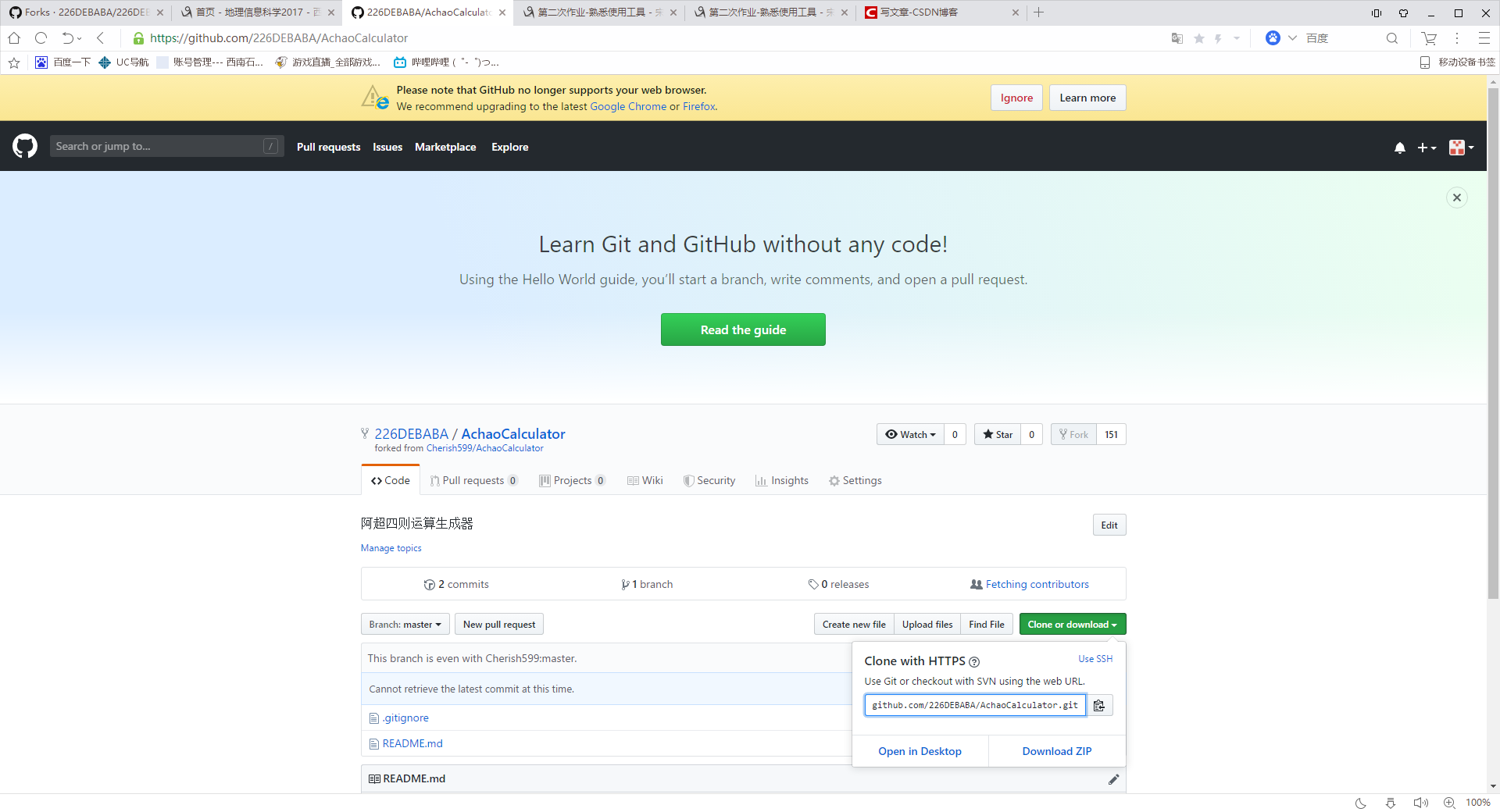This screenshot has height=812, width=1500.
Task: Click New pull request button
Action: (499, 624)
